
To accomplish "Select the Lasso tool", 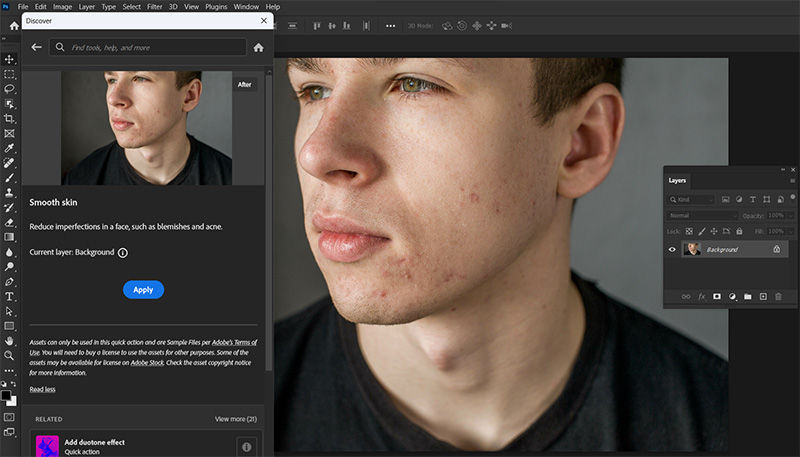I will click(x=10, y=89).
